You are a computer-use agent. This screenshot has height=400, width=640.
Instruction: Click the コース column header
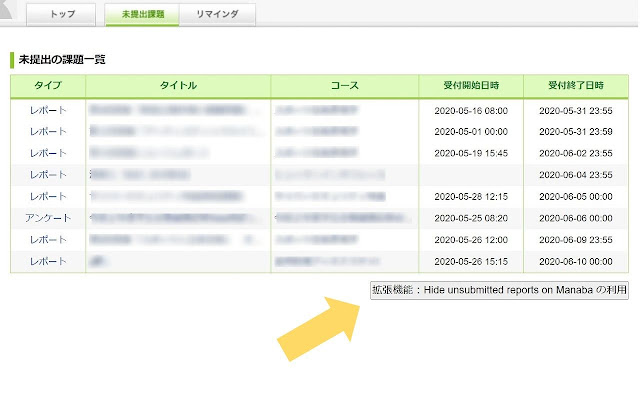[x=344, y=85]
